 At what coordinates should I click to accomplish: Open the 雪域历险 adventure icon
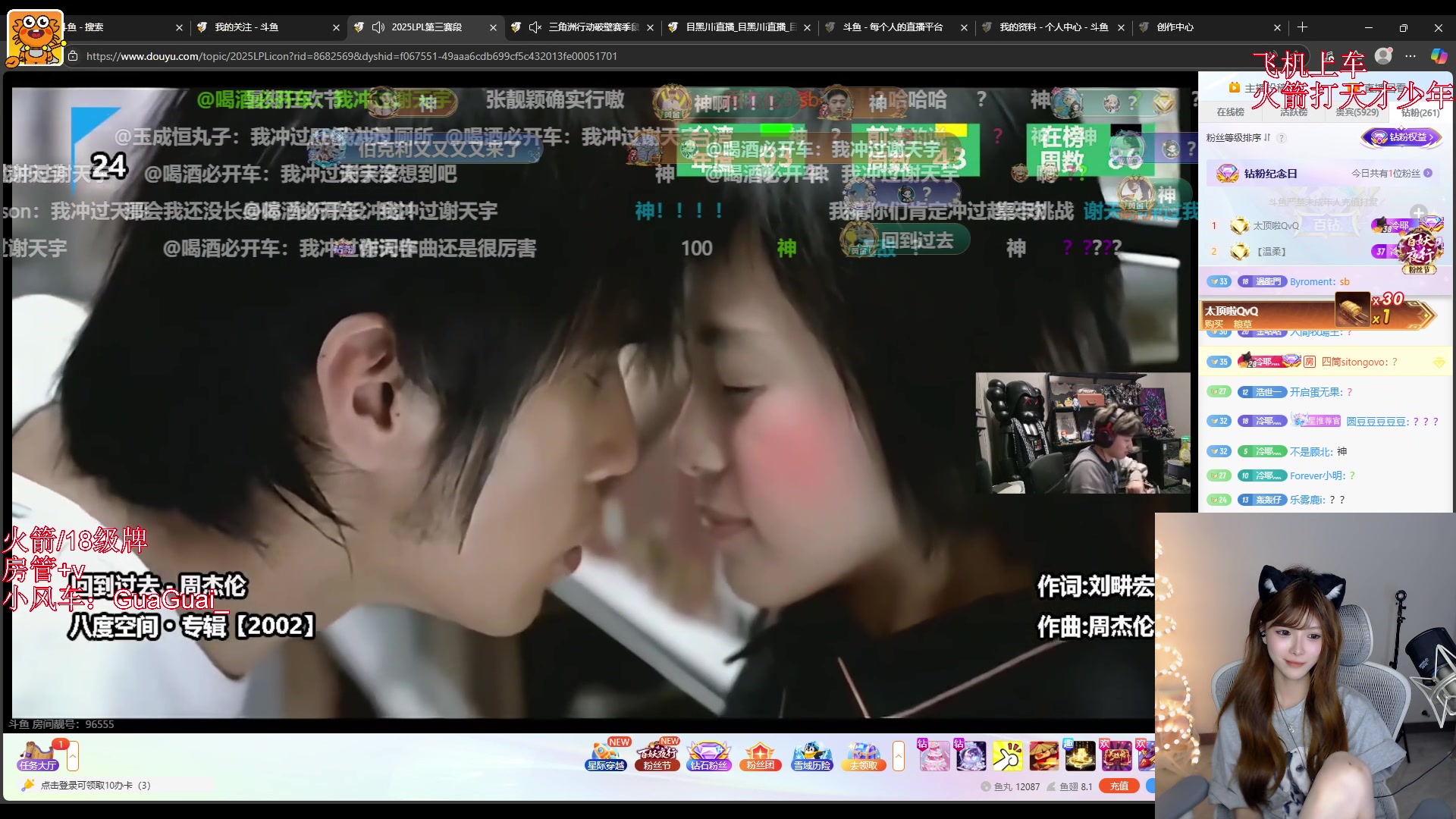[811, 755]
